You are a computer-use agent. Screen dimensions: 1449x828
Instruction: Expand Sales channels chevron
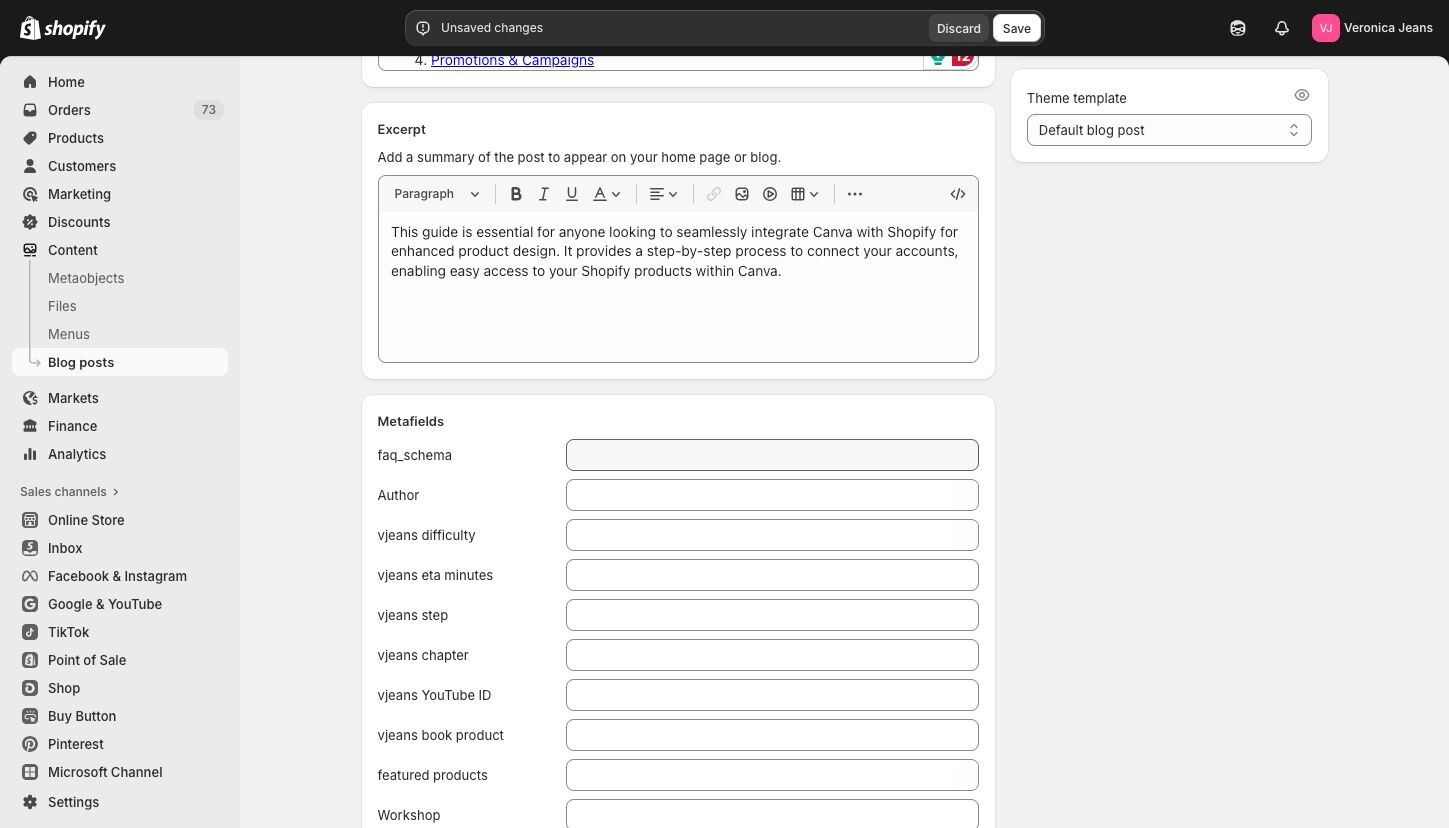[x=116, y=492]
